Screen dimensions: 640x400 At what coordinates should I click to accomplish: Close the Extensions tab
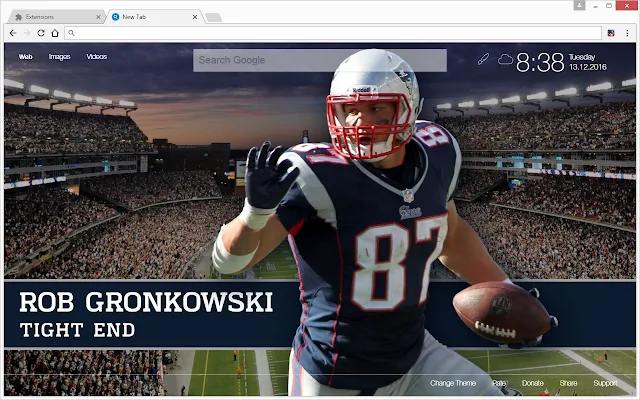click(98, 17)
